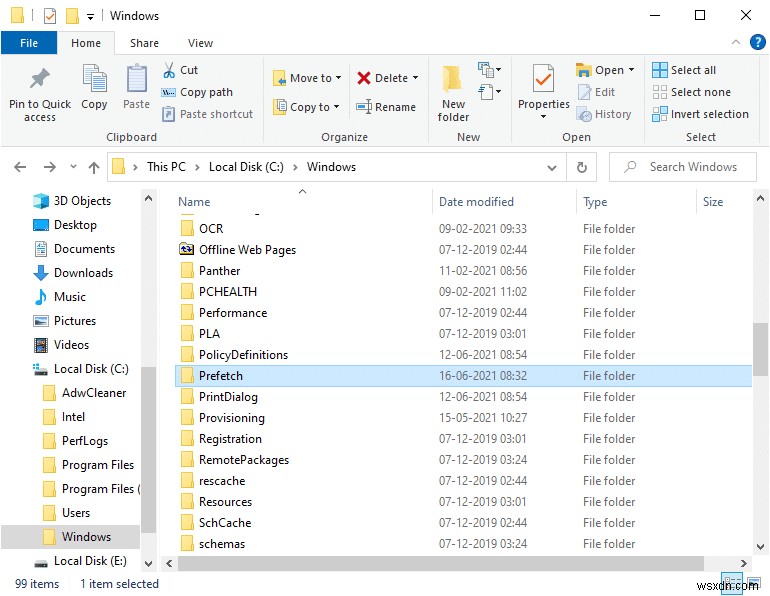Cut the selected item
770x596 pixels.
pos(180,70)
